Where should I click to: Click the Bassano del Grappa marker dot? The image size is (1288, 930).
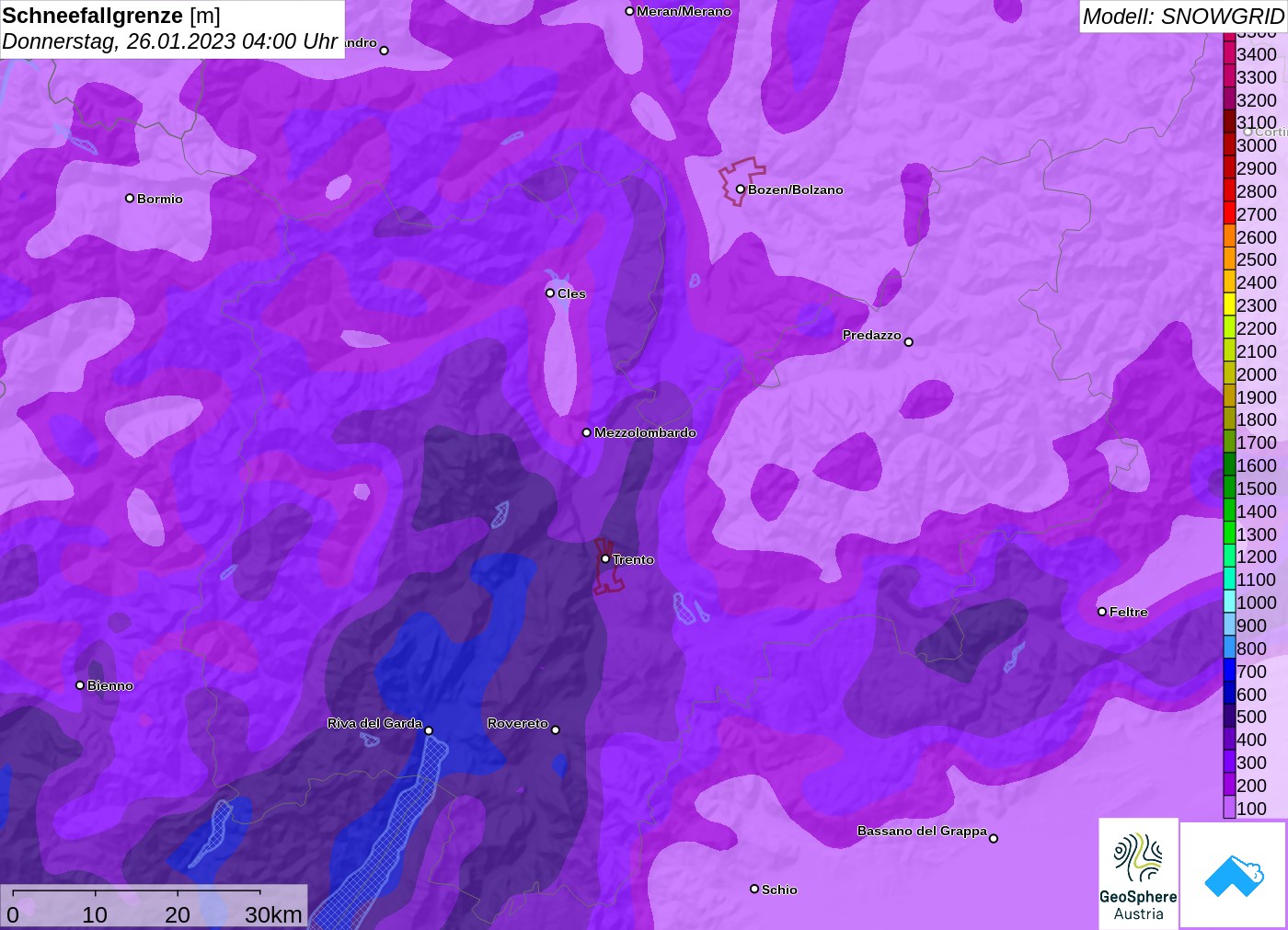[994, 838]
